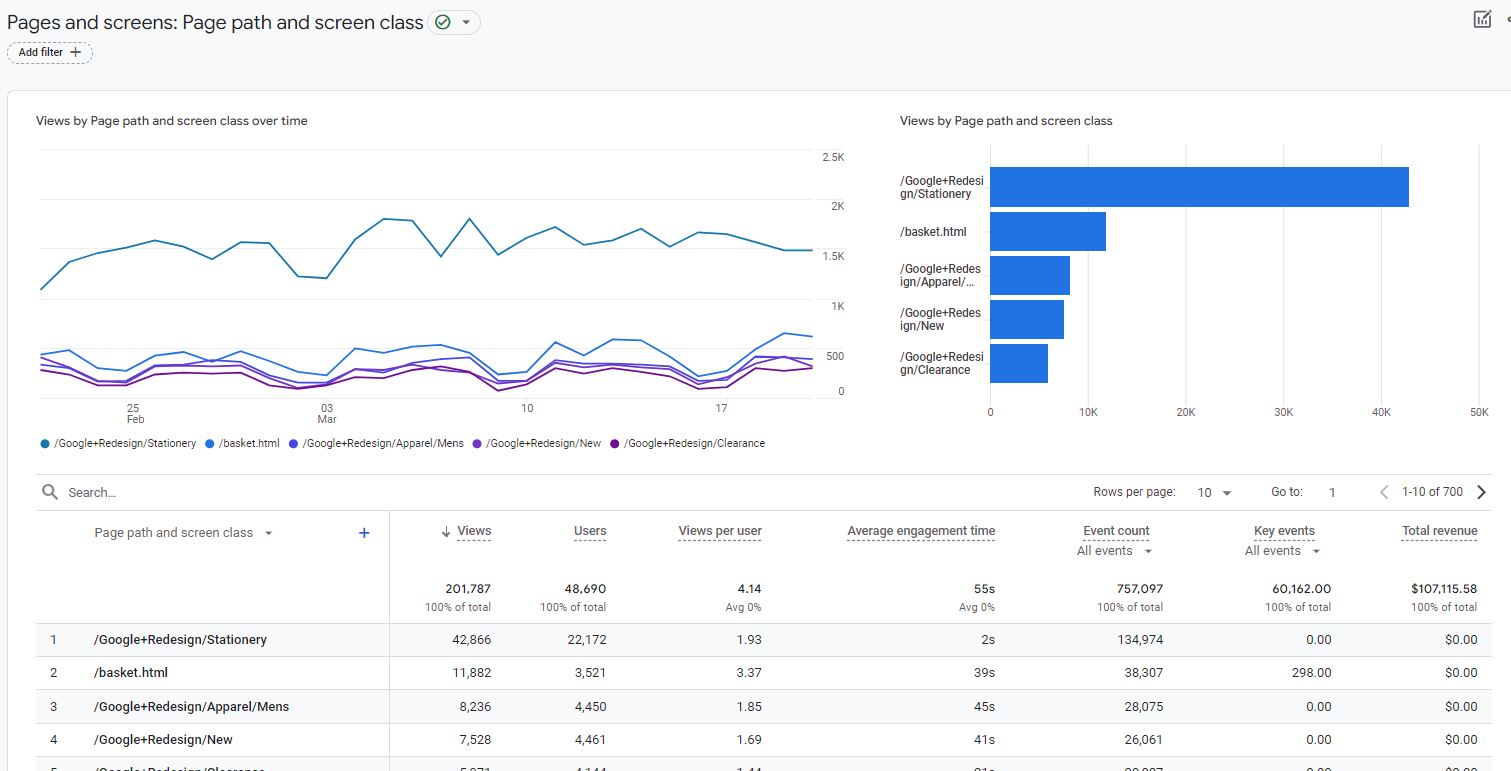Click the search magnifier in the table toolbar
This screenshot has width=1511, height=771.
[49, 491]
